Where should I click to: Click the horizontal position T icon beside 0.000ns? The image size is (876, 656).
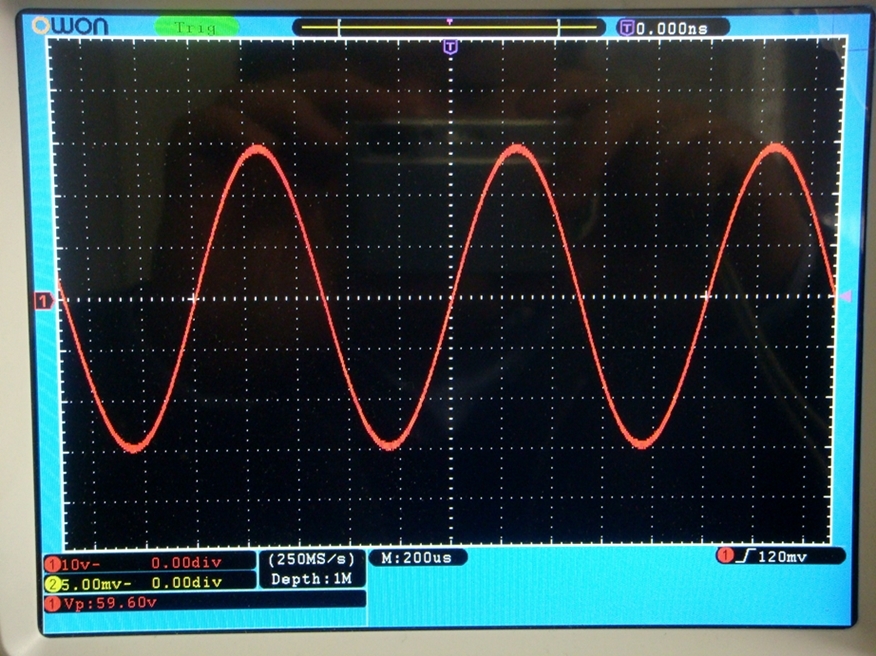[627, 27]
